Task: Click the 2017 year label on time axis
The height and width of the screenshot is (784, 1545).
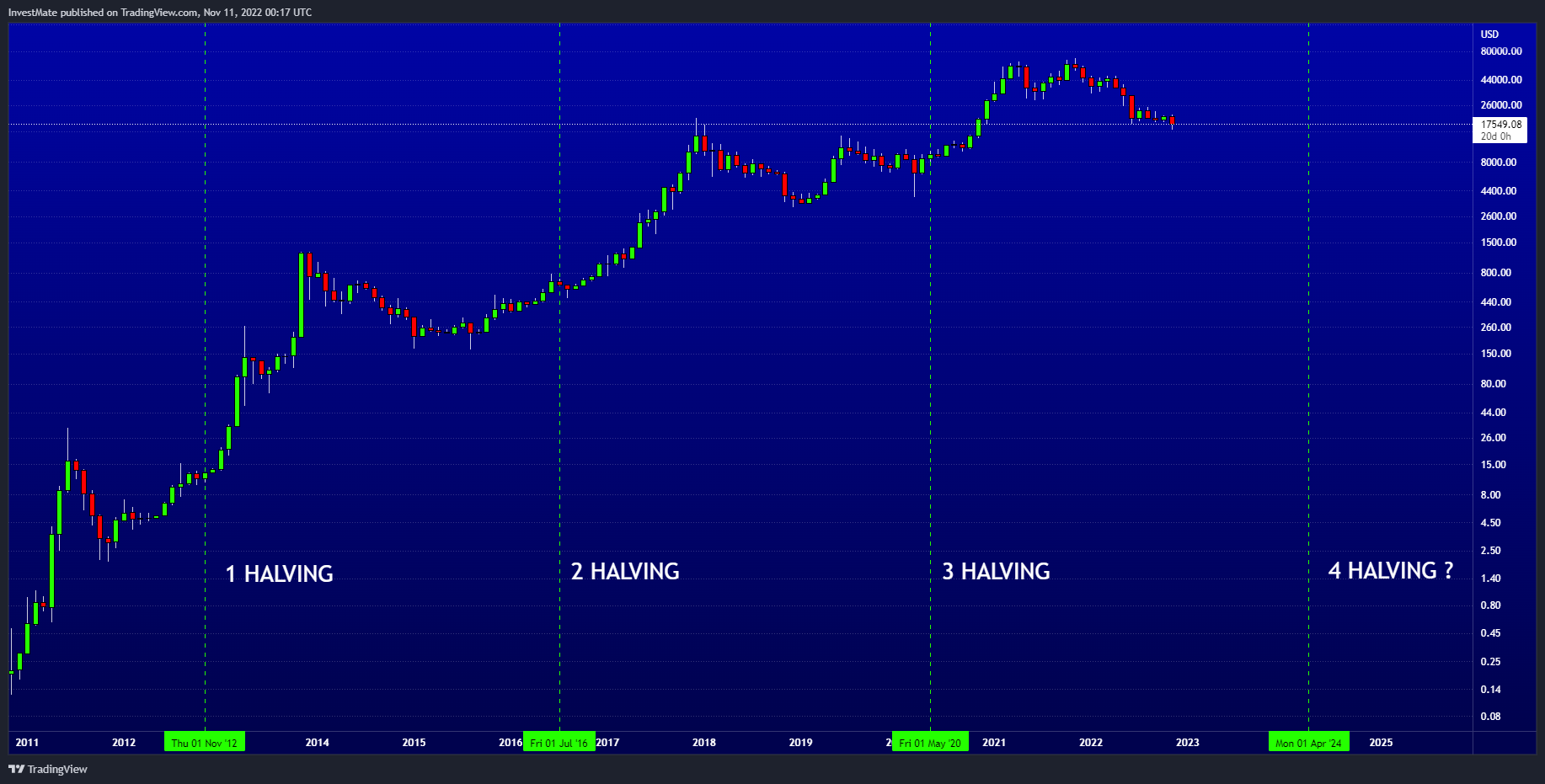Action: (607, 743)
